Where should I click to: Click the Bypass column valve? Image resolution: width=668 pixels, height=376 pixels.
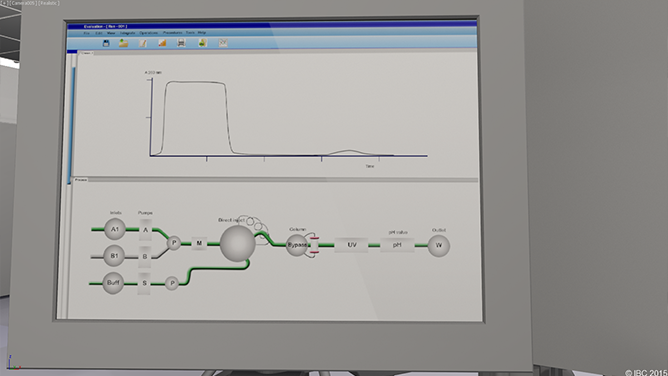pyautogui.click(x=297, y=245)
